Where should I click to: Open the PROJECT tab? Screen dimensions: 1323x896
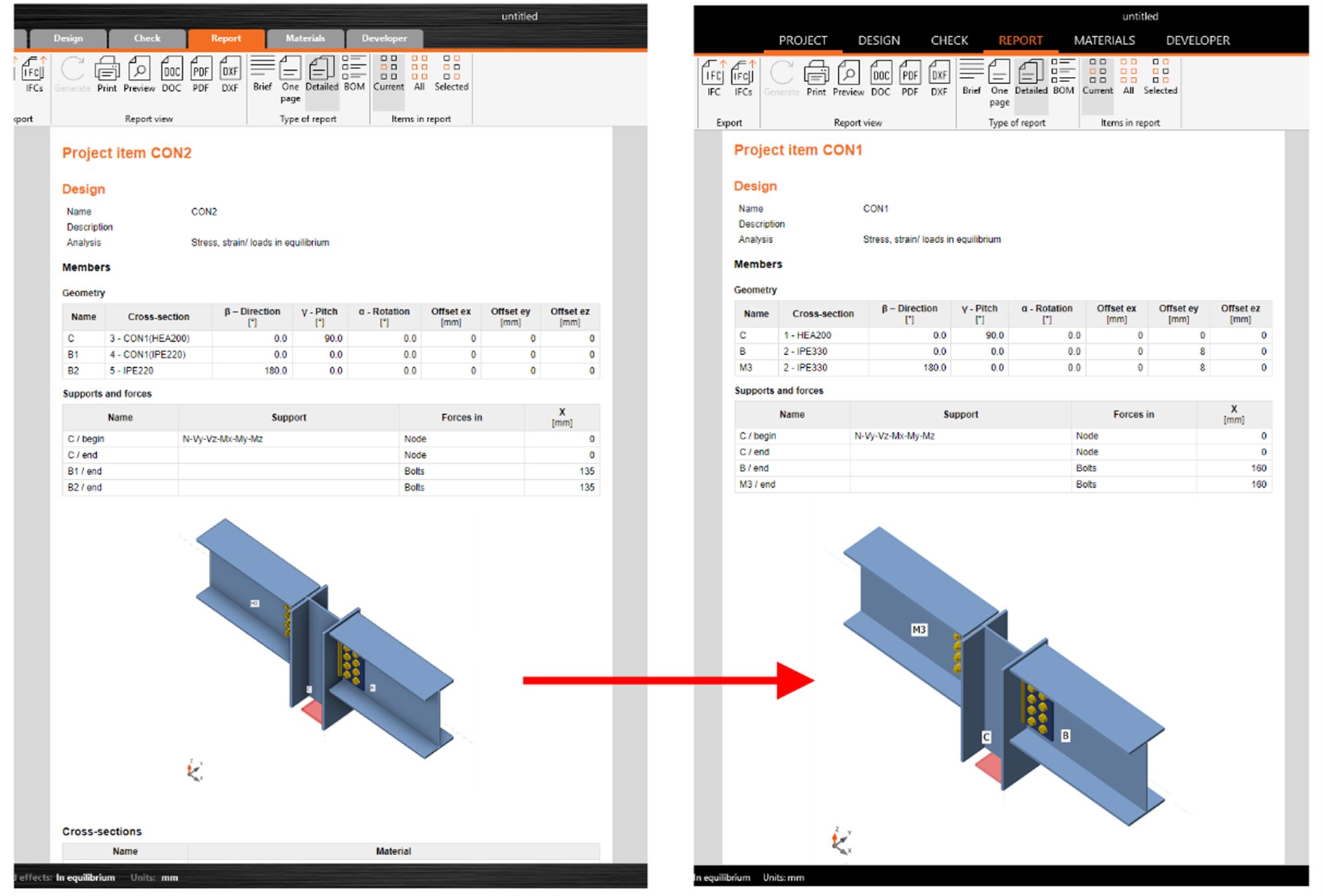point(803,40)
